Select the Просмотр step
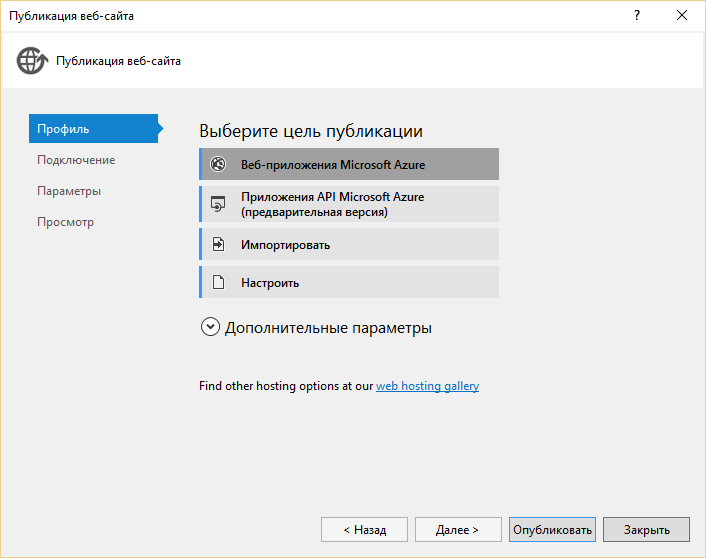This screenshot has width=706, height=558. point(65,222)
